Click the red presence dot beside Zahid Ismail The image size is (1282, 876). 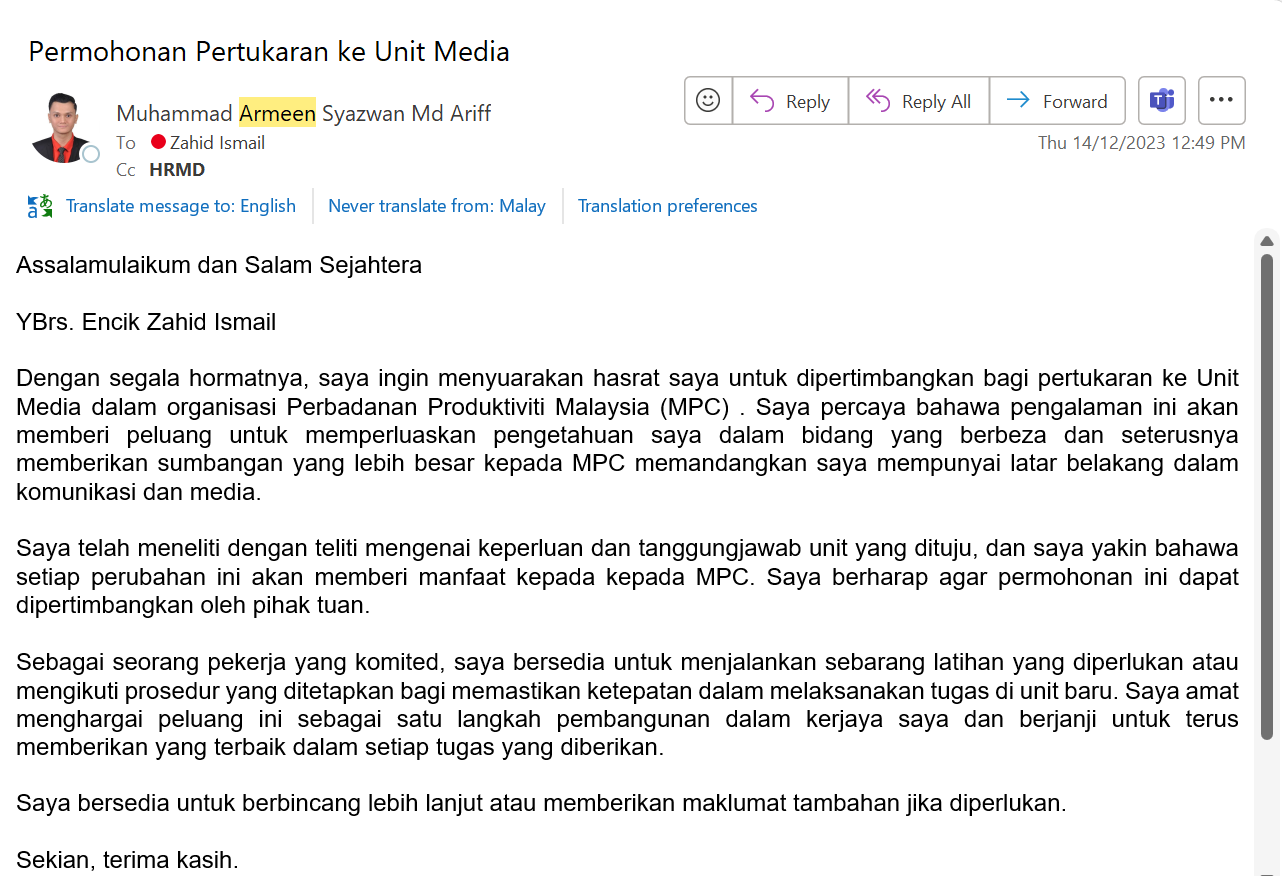(158, 143)
